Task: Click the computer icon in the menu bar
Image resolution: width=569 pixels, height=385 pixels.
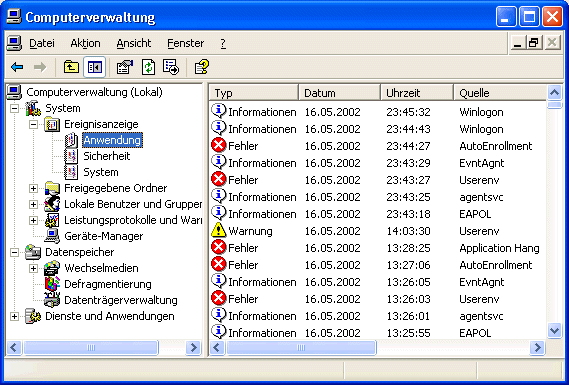Action: pos(14,43)
